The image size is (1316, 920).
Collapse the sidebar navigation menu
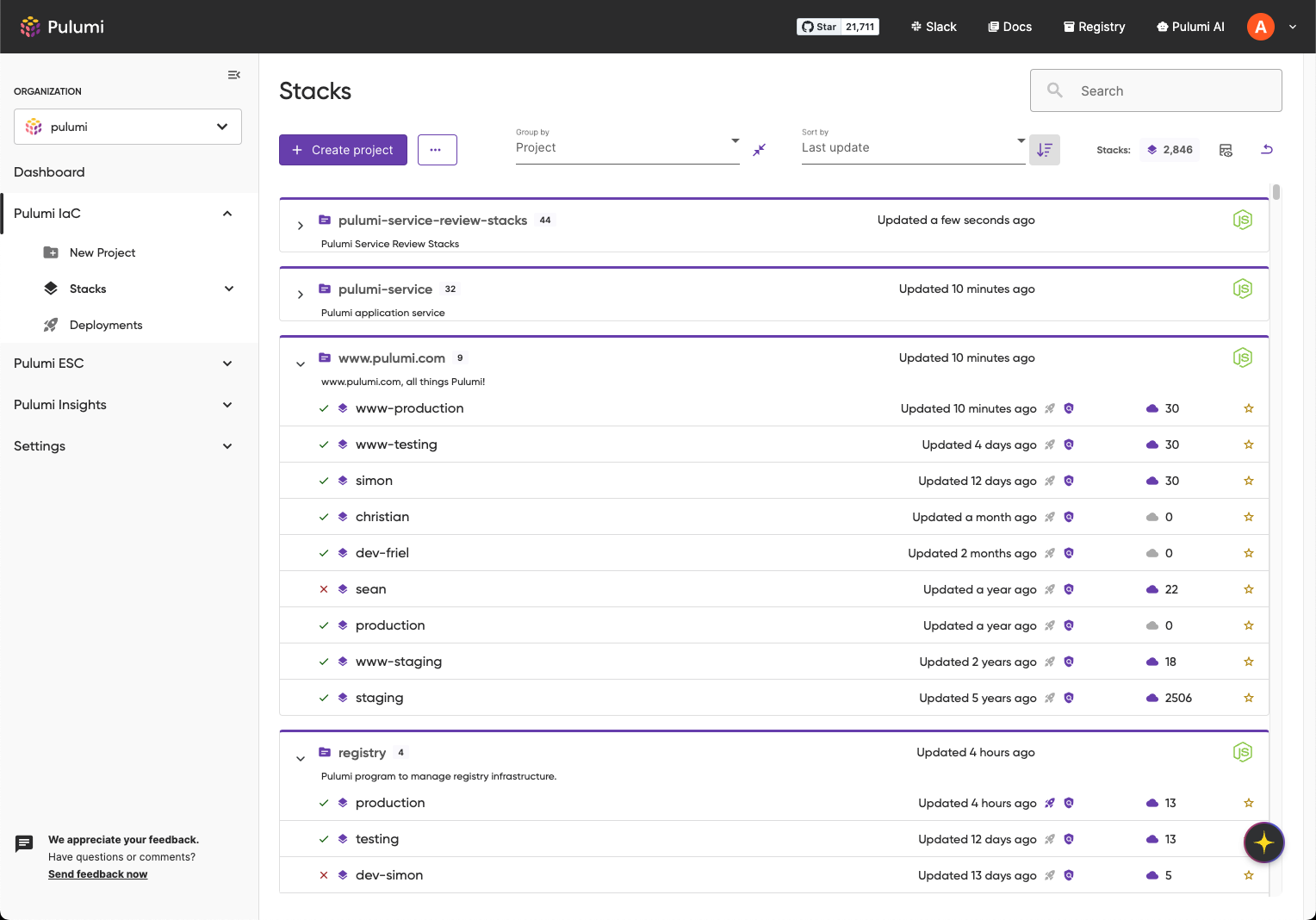[233, 75]
